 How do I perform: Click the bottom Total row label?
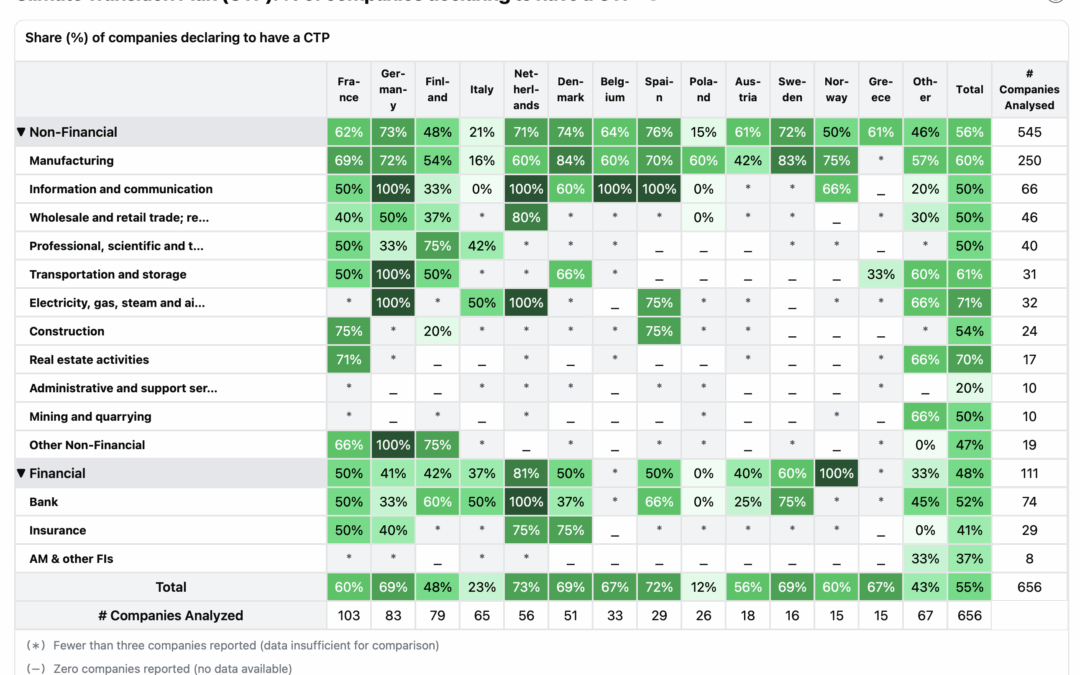171,587
